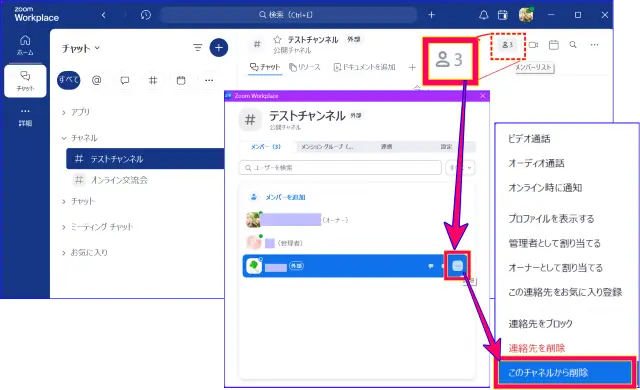Click the ユーザーを検索 field
640x390 pixels.
[x=340, y=168]
